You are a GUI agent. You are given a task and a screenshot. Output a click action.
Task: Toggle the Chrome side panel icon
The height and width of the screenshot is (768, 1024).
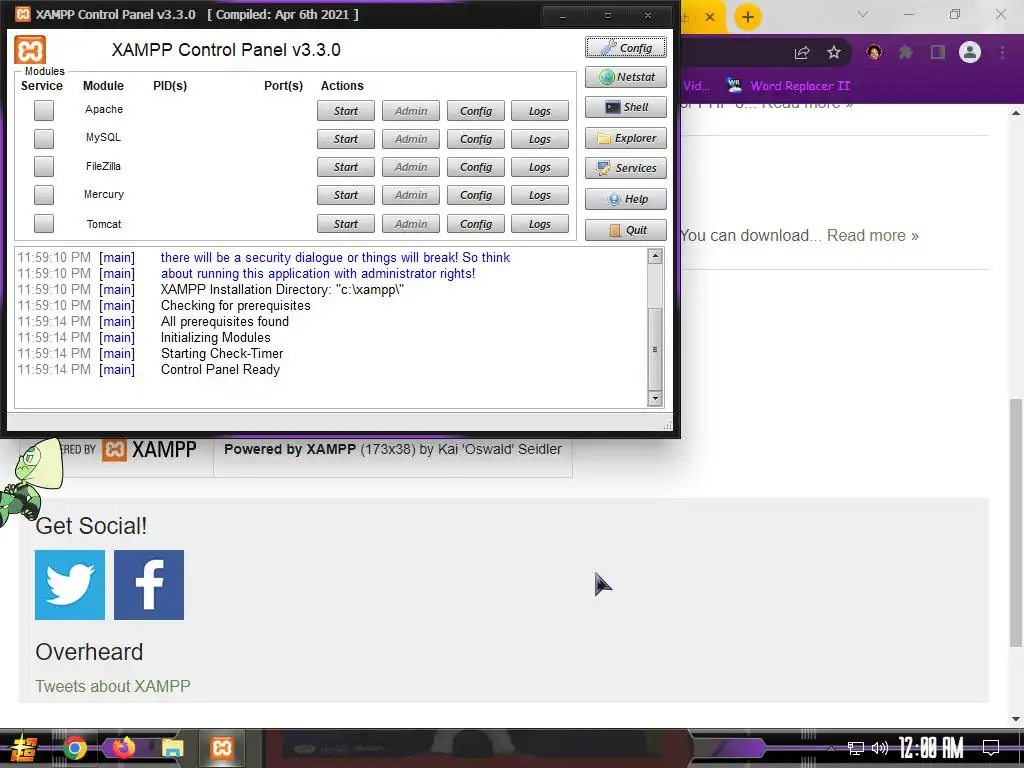point(938,52)
